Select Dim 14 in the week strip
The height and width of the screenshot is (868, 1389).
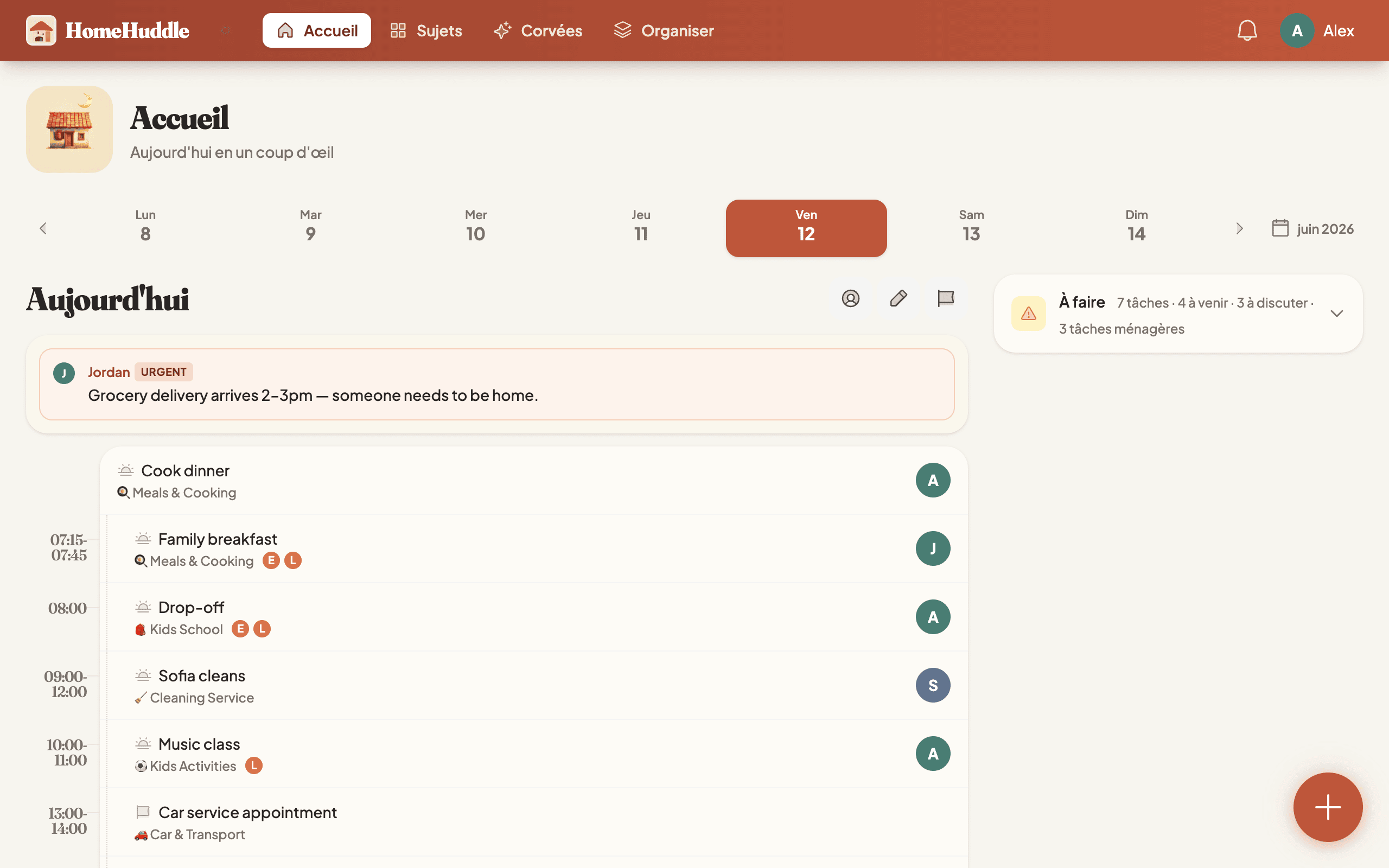pos(1137,228)
